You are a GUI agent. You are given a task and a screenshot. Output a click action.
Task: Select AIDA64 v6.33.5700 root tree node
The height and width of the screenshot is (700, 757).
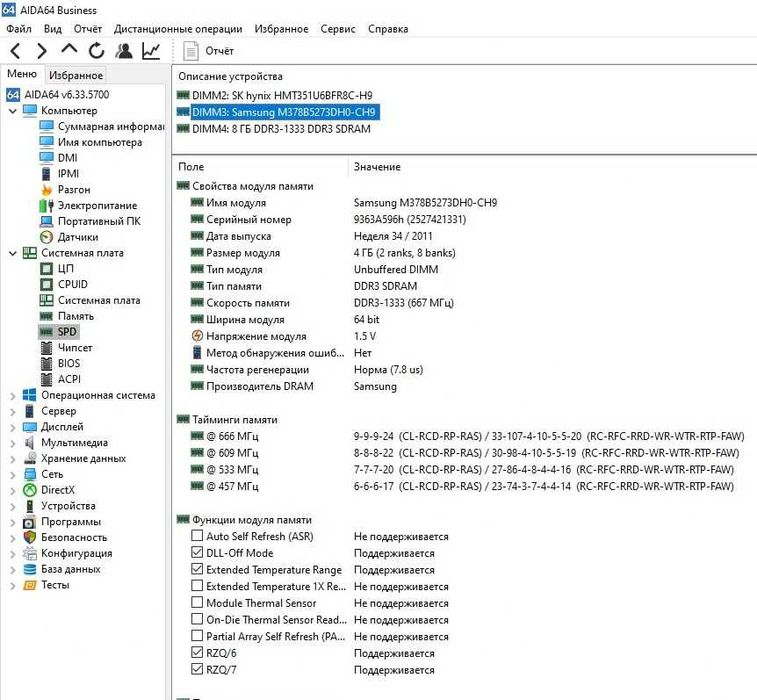click(x=67, y=94)
